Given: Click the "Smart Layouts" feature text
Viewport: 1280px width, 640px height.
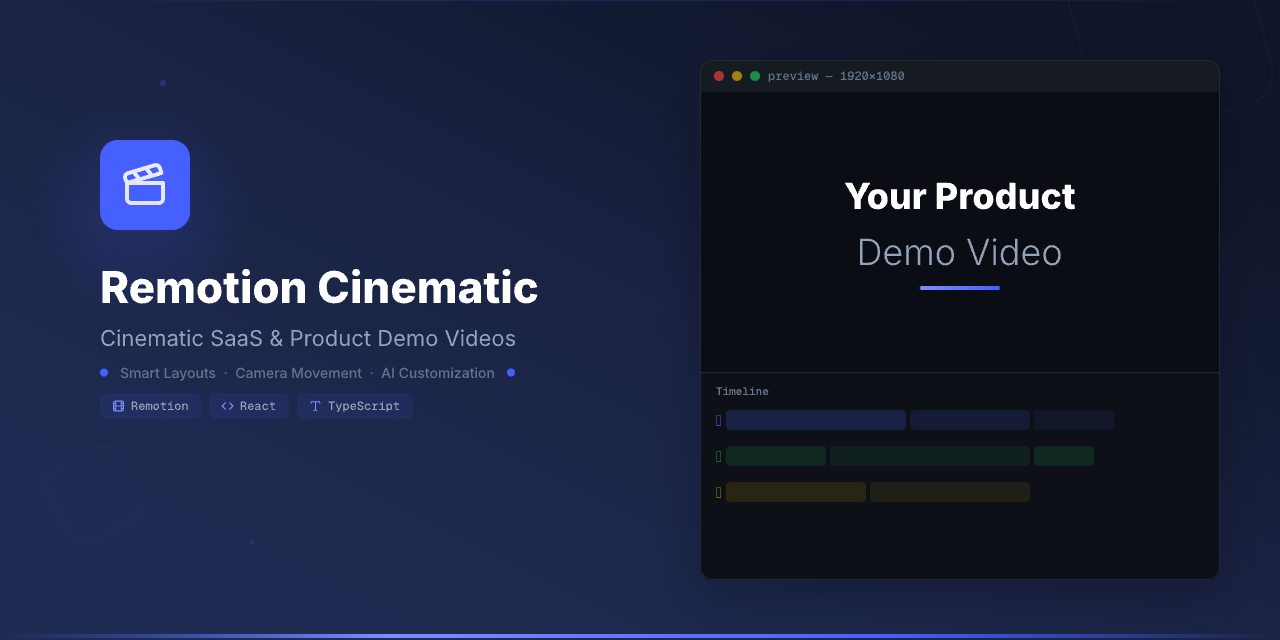Looking at the screenshot, I should pyautogui.click(x=168, y=373).
